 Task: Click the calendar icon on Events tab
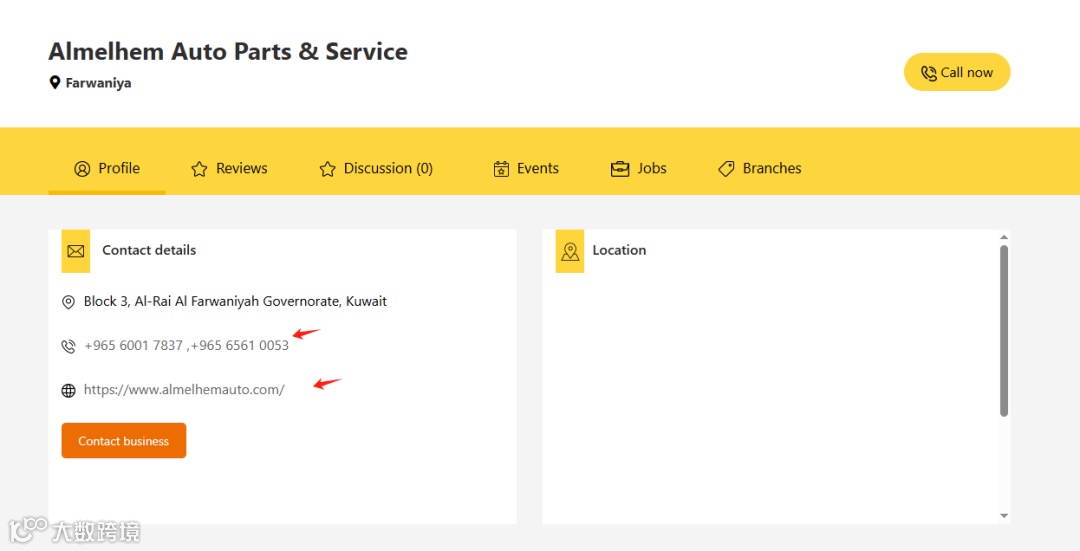[501, 169]
